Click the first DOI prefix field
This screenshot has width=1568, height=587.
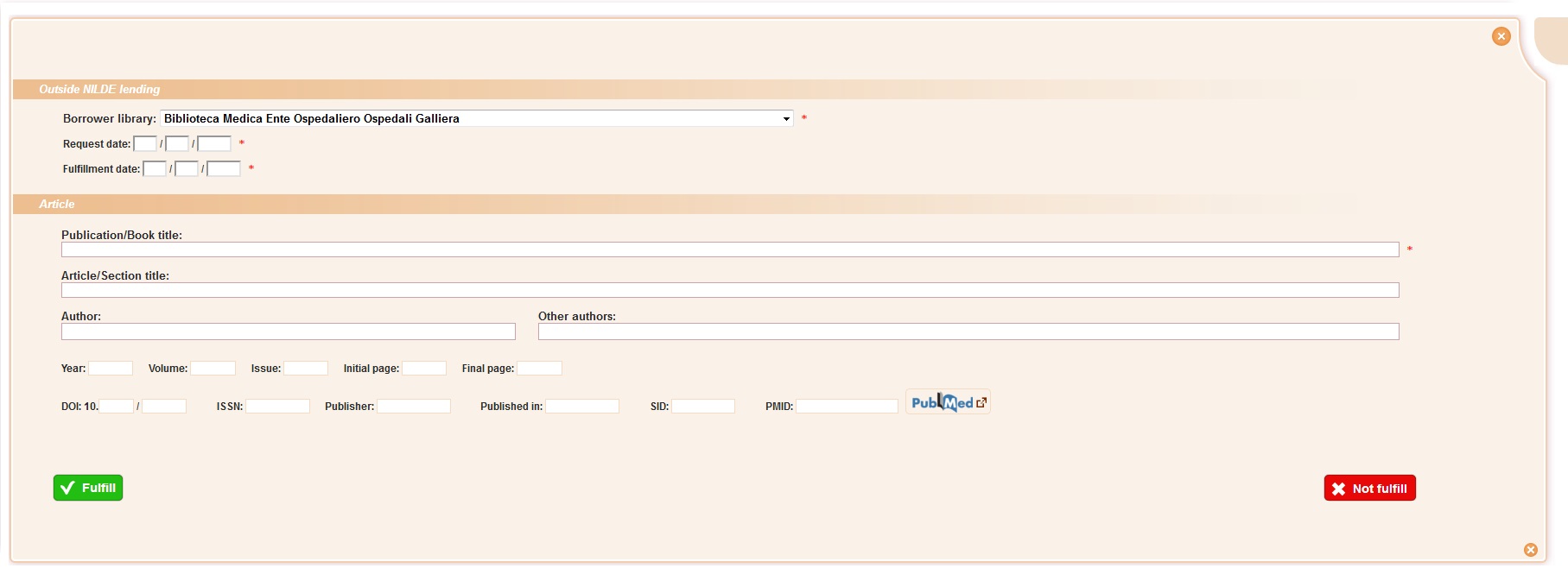tap(117, 407)
